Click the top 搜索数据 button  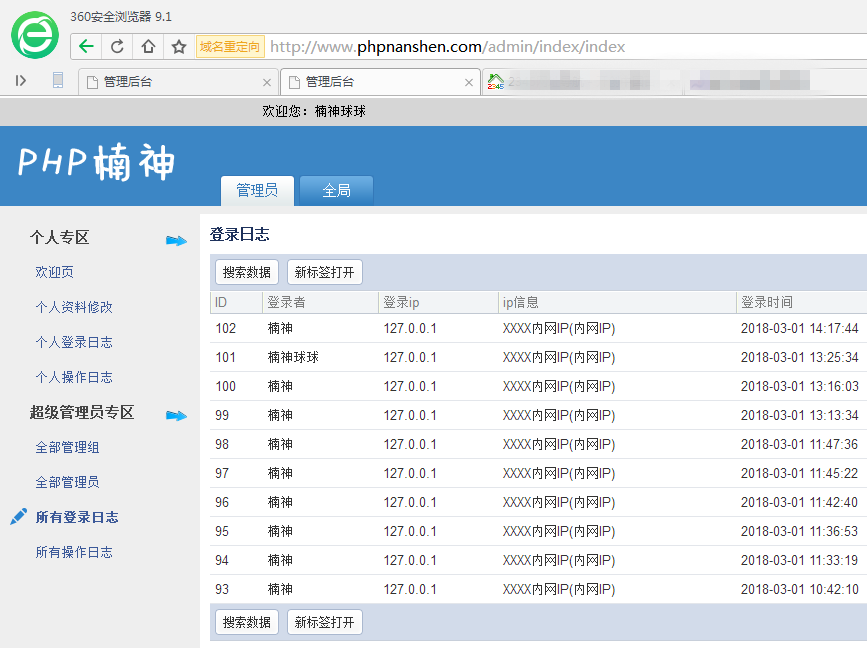click(247, 272)
